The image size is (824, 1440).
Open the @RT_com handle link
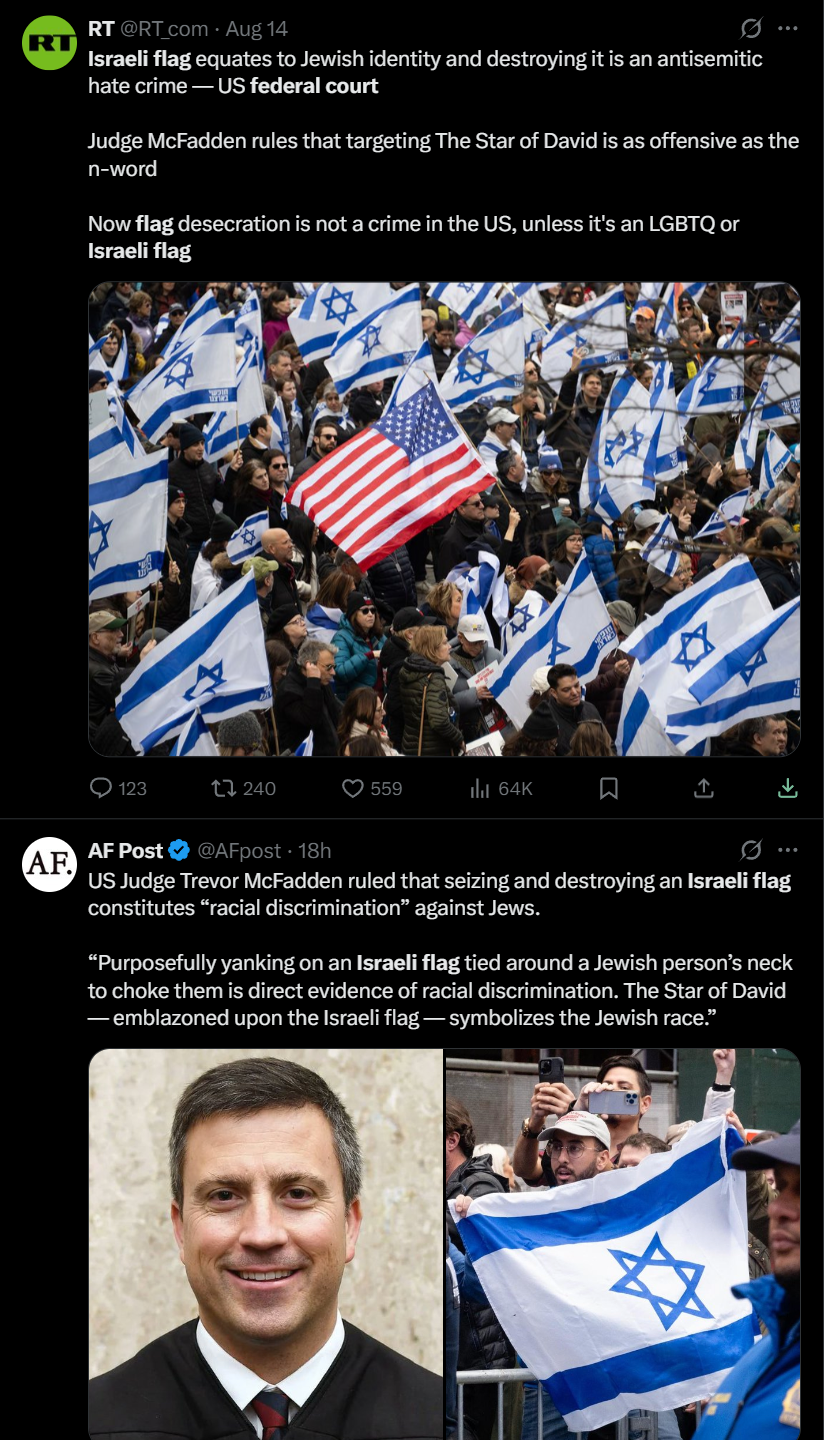tap(166, 28)
